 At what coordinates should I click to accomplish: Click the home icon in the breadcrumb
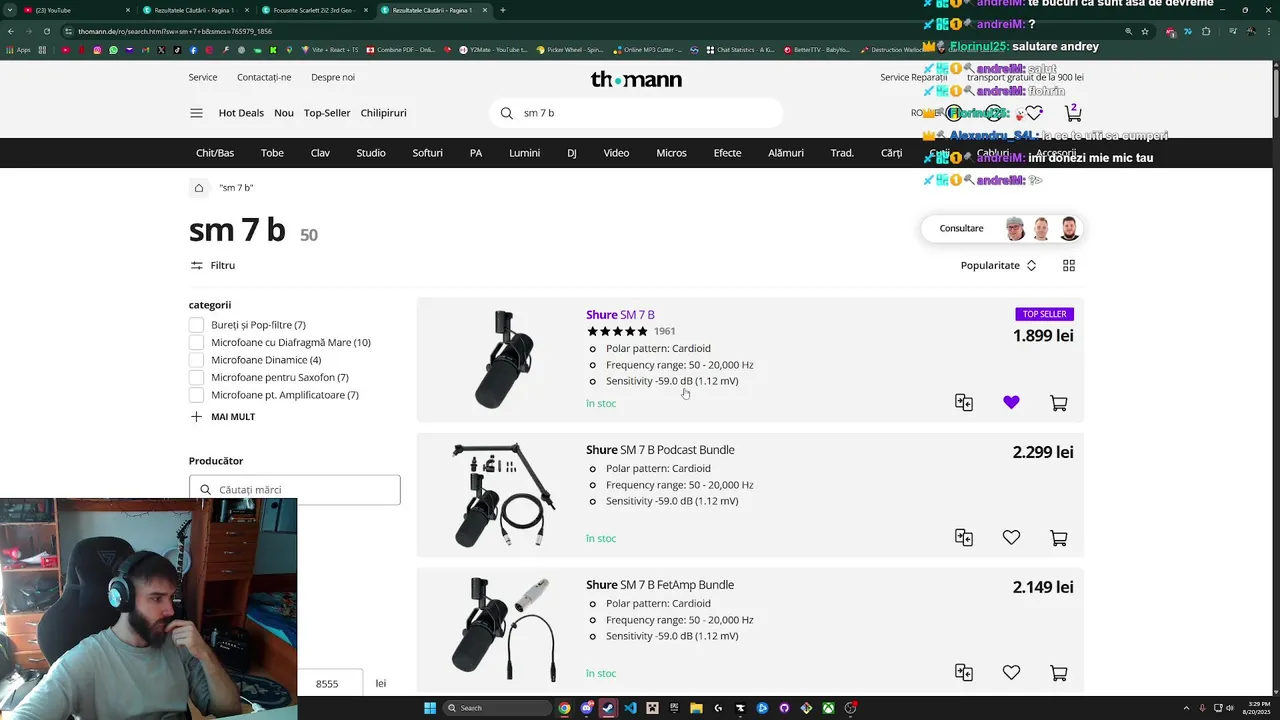199,188
